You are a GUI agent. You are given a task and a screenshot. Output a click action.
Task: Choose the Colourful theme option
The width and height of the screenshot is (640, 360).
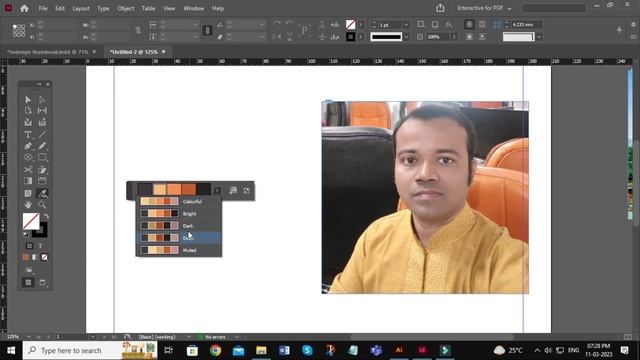(179, 202)
